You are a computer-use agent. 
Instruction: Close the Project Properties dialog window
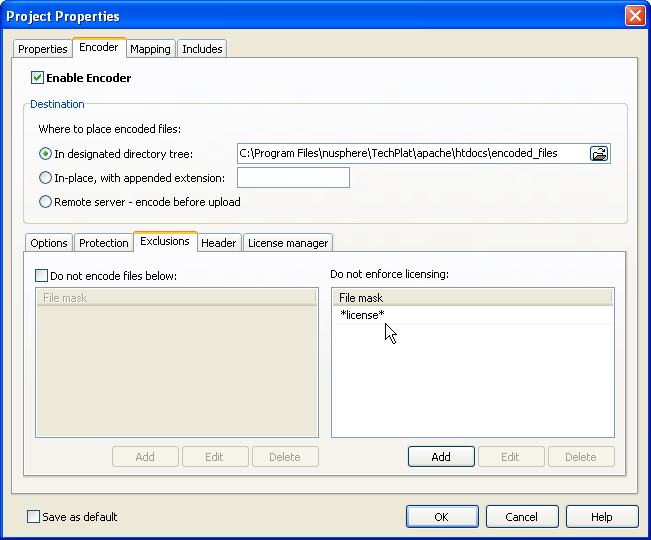634,16
